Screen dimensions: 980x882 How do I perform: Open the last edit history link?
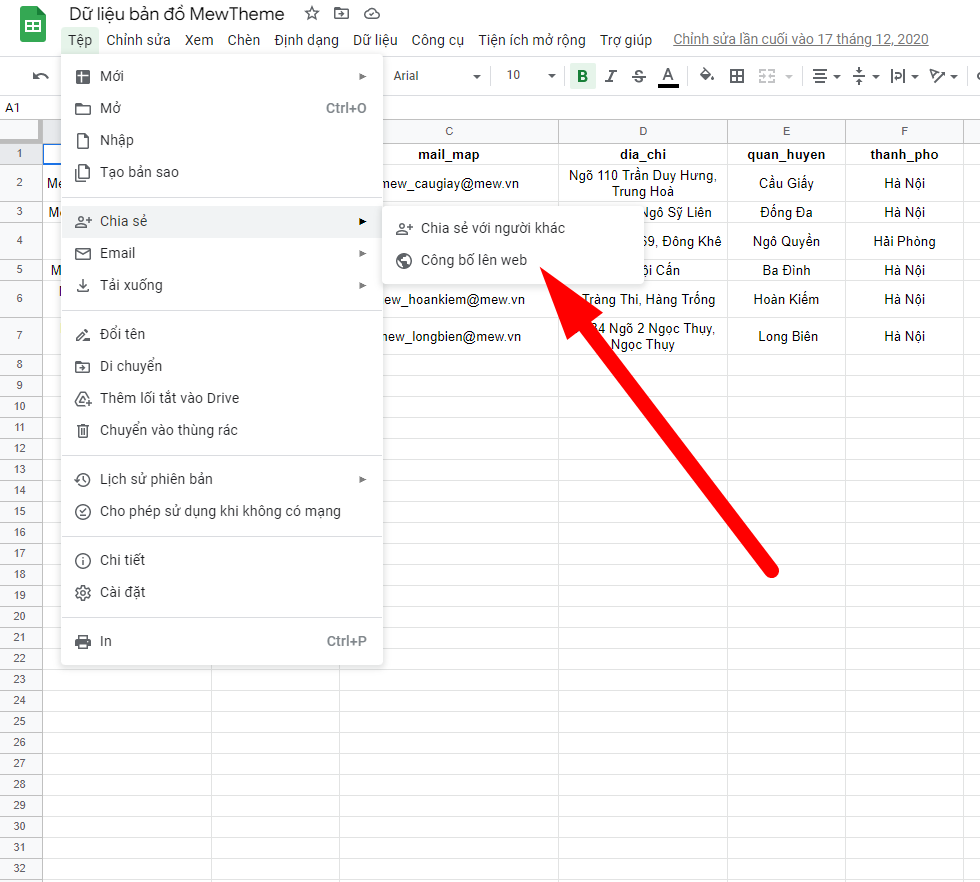(x=800, y=40)
